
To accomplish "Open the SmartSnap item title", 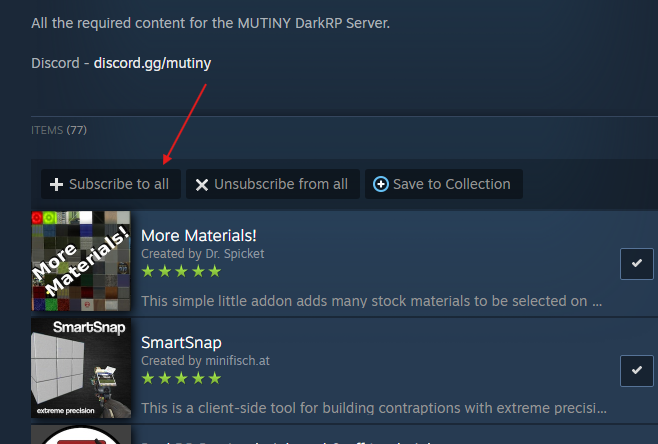I will (x=181, y=343).
